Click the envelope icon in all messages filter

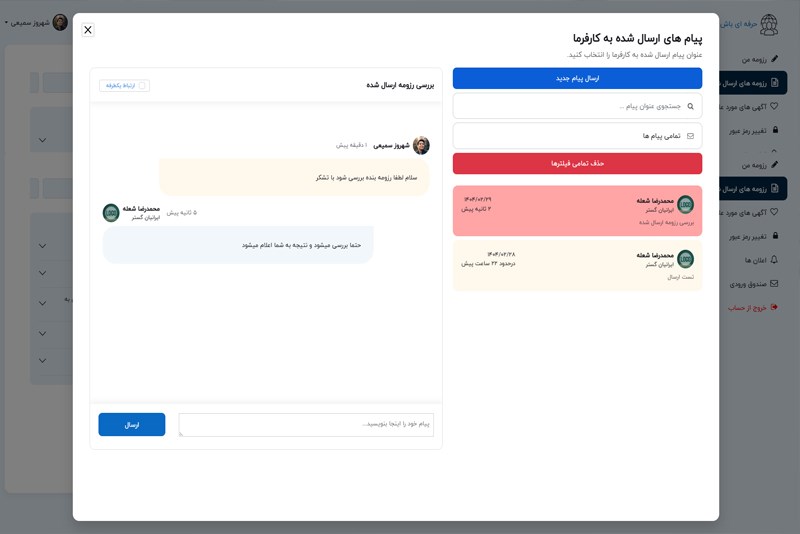pyautogui.click(x=690, y=136)
